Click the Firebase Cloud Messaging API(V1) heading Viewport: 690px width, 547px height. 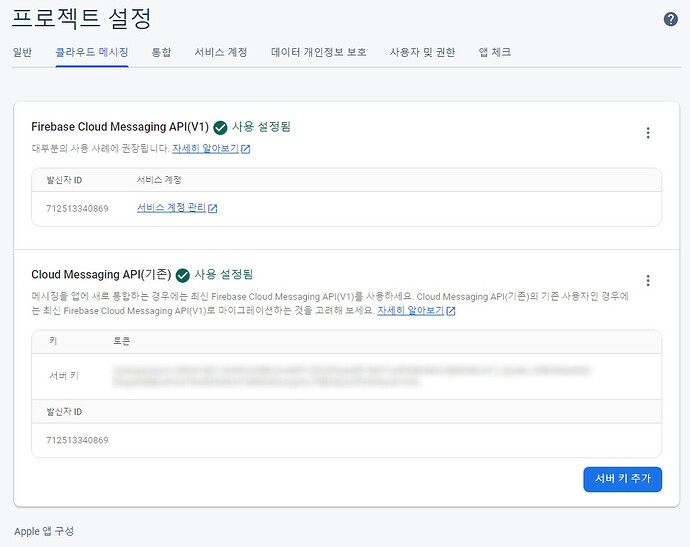click(x=120, y=127)
